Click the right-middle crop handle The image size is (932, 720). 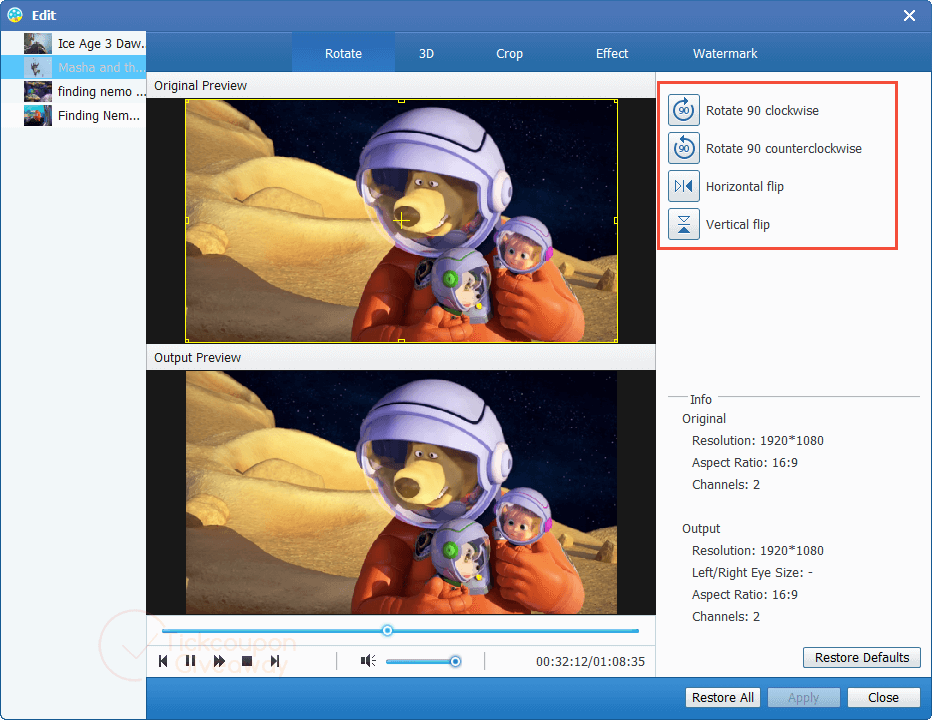point(616,221)
